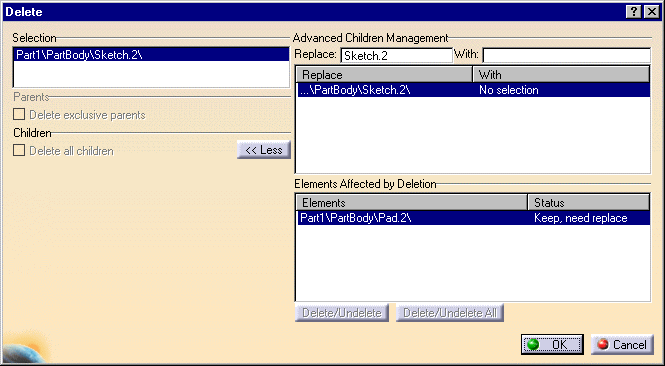Check Delete exclusive parents checkbox

coord(19,115)
